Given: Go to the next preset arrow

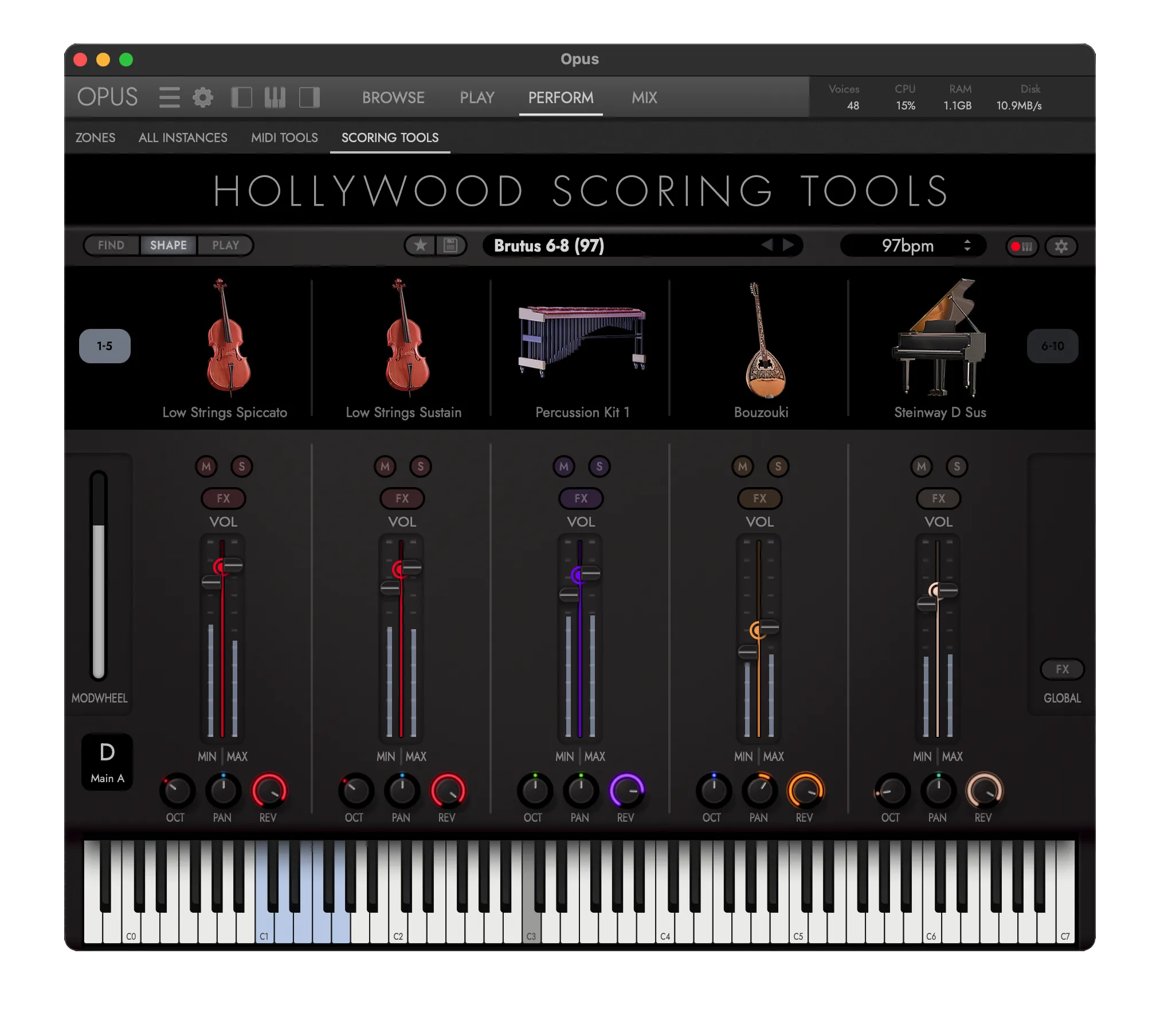Looking at the screenshot, I should pos(789,245).
